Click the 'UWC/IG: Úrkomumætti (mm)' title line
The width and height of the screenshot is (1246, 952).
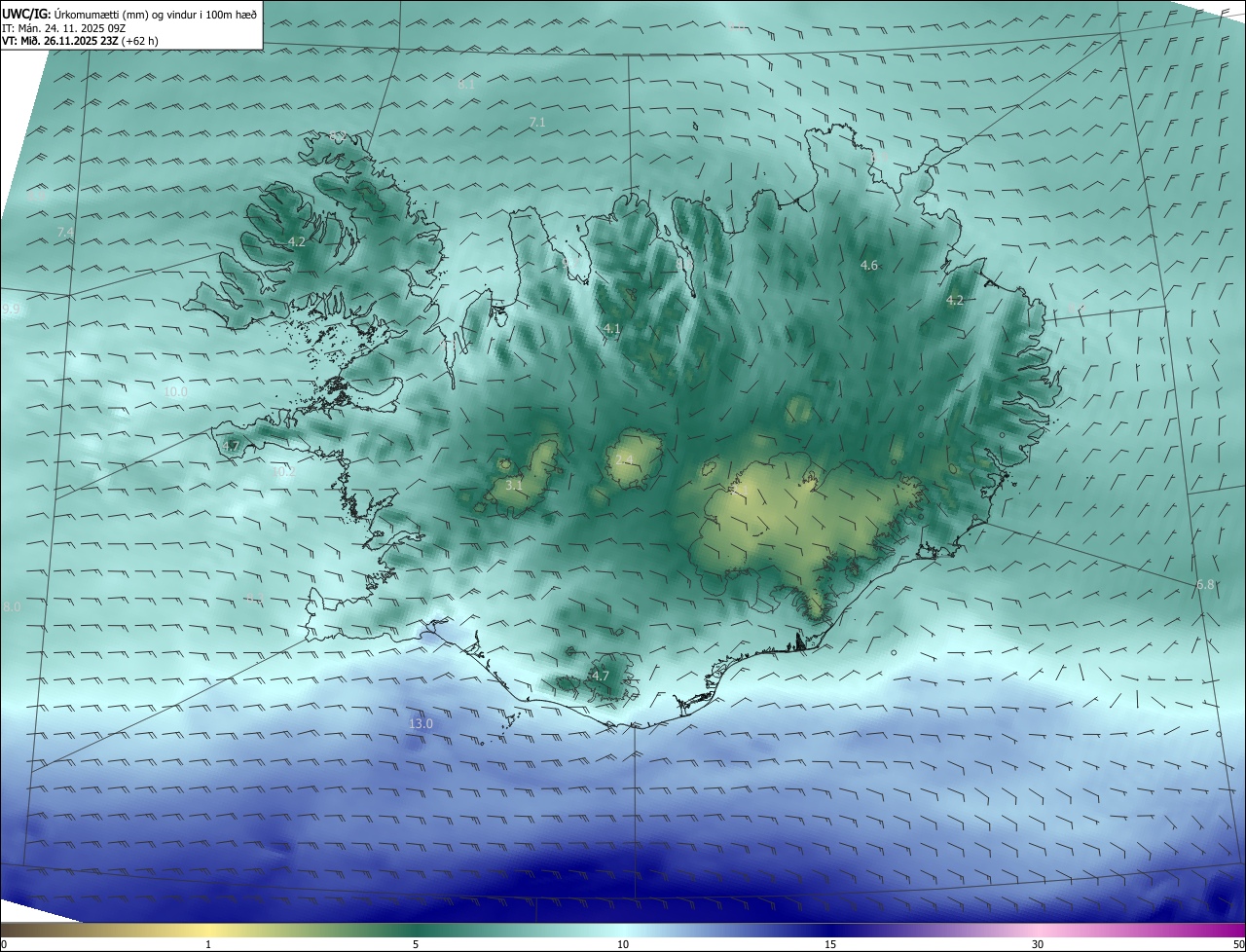(x=129, y=14)
